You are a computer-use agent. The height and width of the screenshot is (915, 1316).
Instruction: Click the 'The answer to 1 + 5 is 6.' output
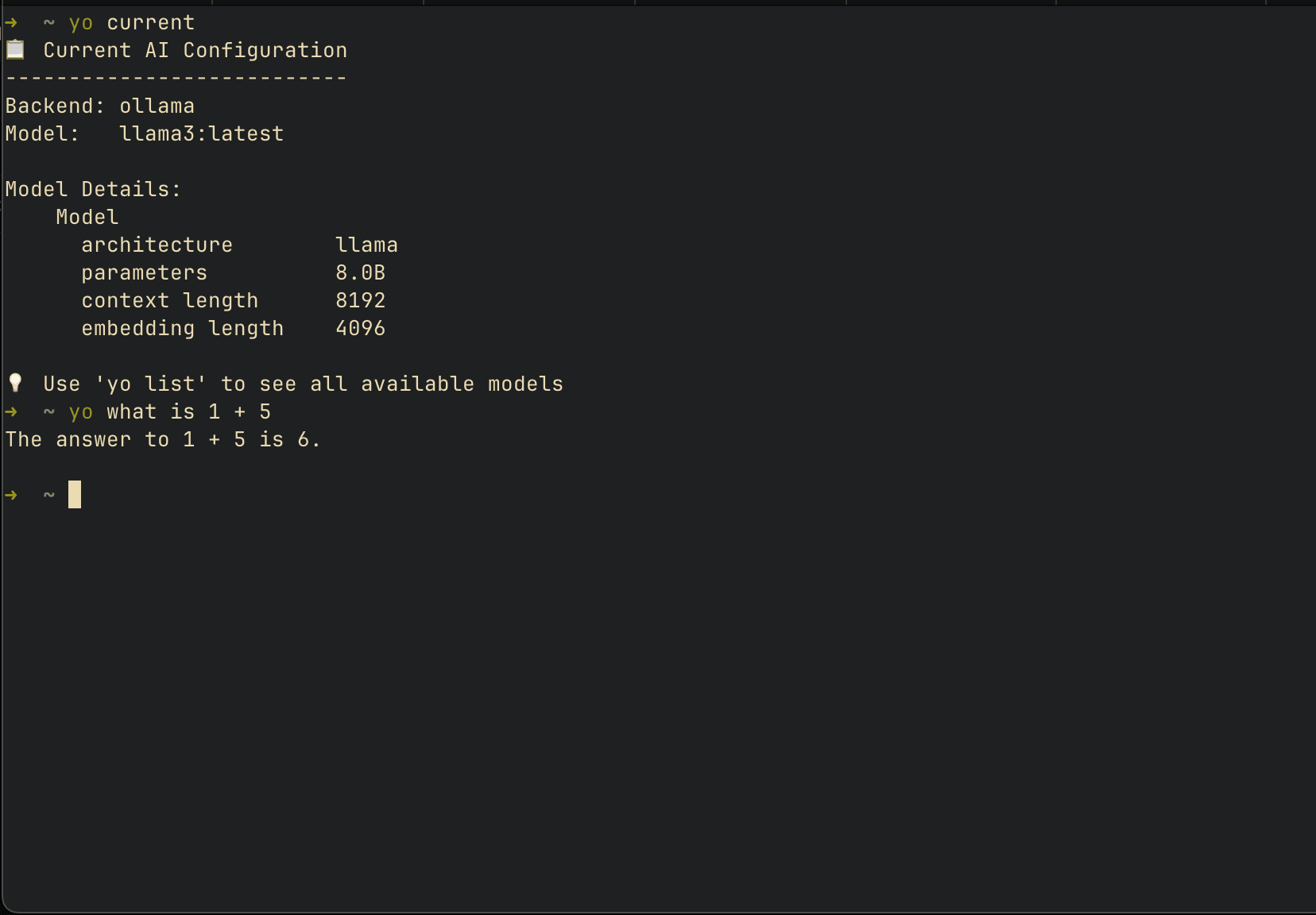pyautogui.click(x=163, y=440)
